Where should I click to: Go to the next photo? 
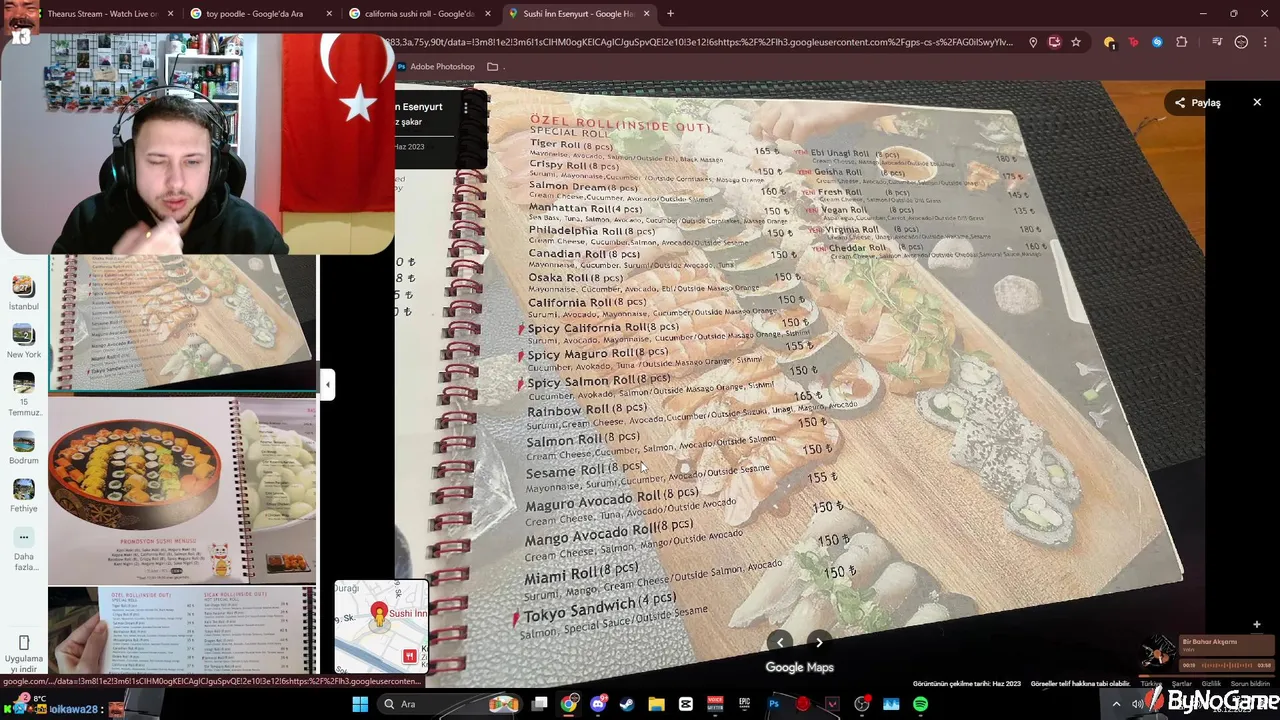coord(819,643)
